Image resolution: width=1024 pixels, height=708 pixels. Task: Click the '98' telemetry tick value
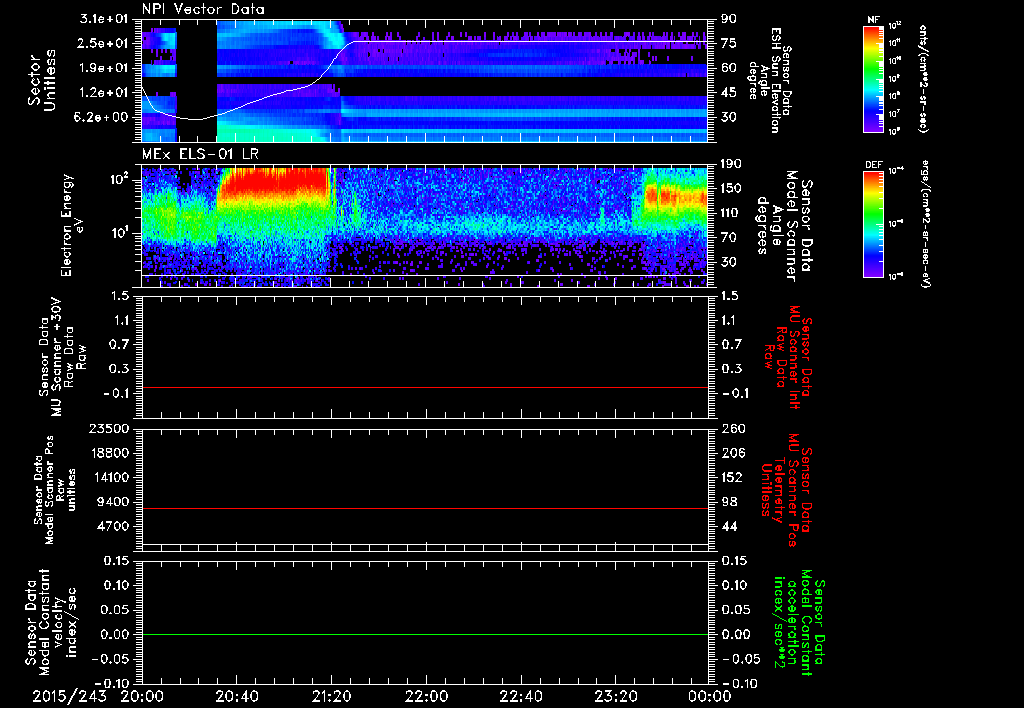pyautogui.click(x=729, y=502)
